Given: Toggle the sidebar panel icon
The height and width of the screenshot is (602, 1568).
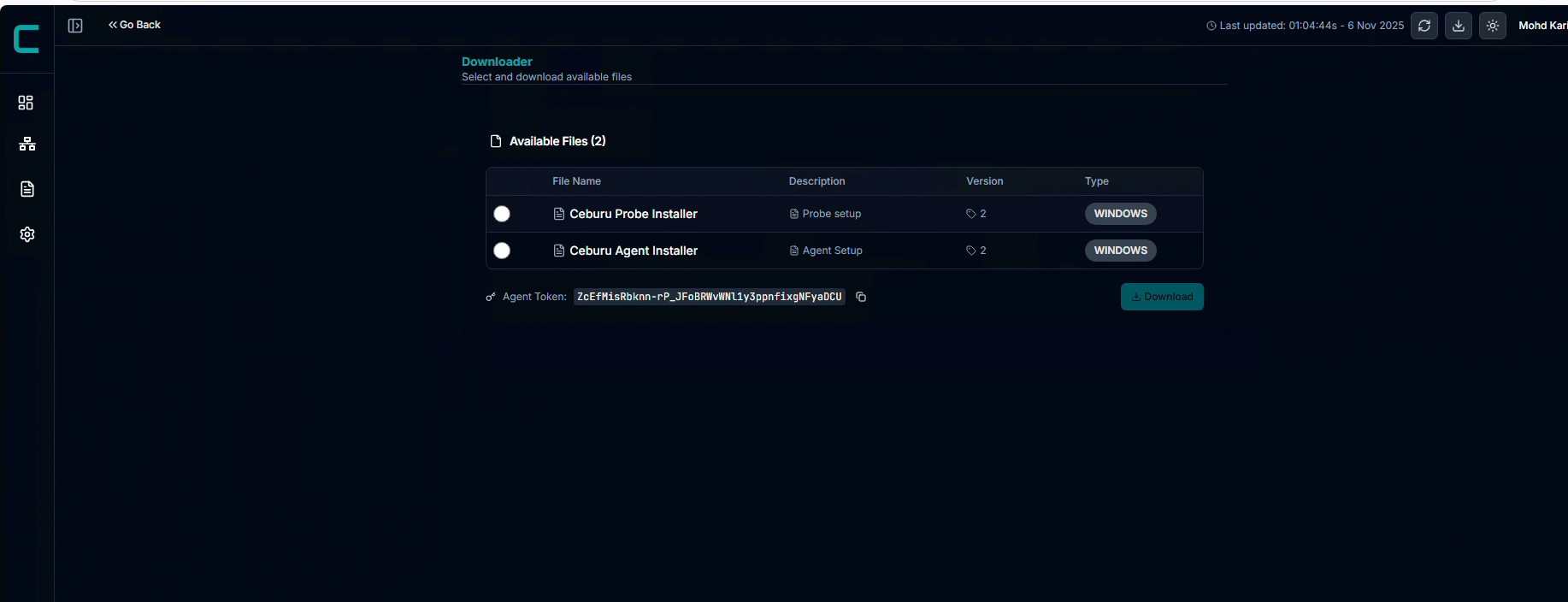Looking at the screenshot, I should [75, 26].
